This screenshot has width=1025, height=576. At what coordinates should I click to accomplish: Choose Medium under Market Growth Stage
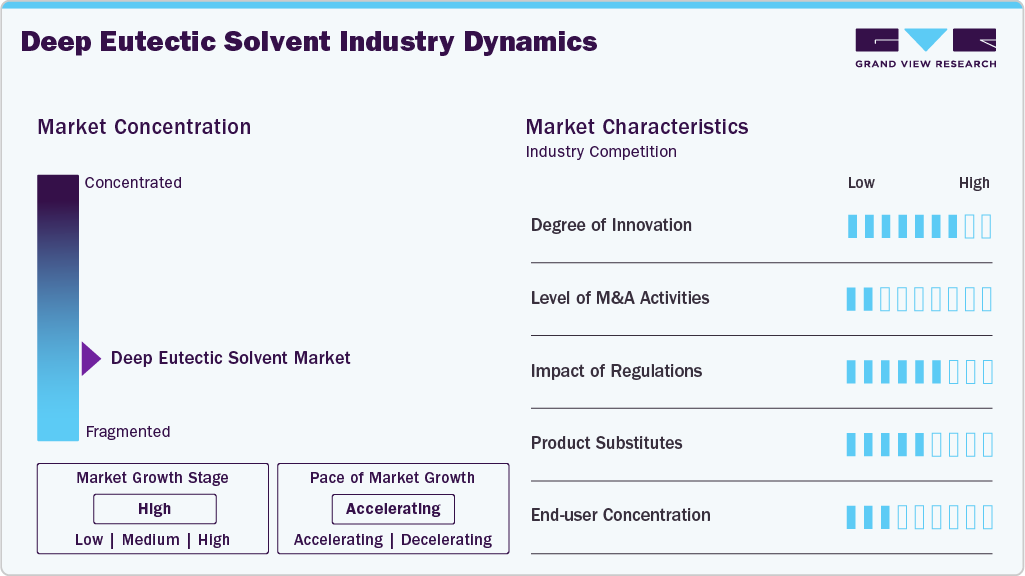click(x=150, y=540)
